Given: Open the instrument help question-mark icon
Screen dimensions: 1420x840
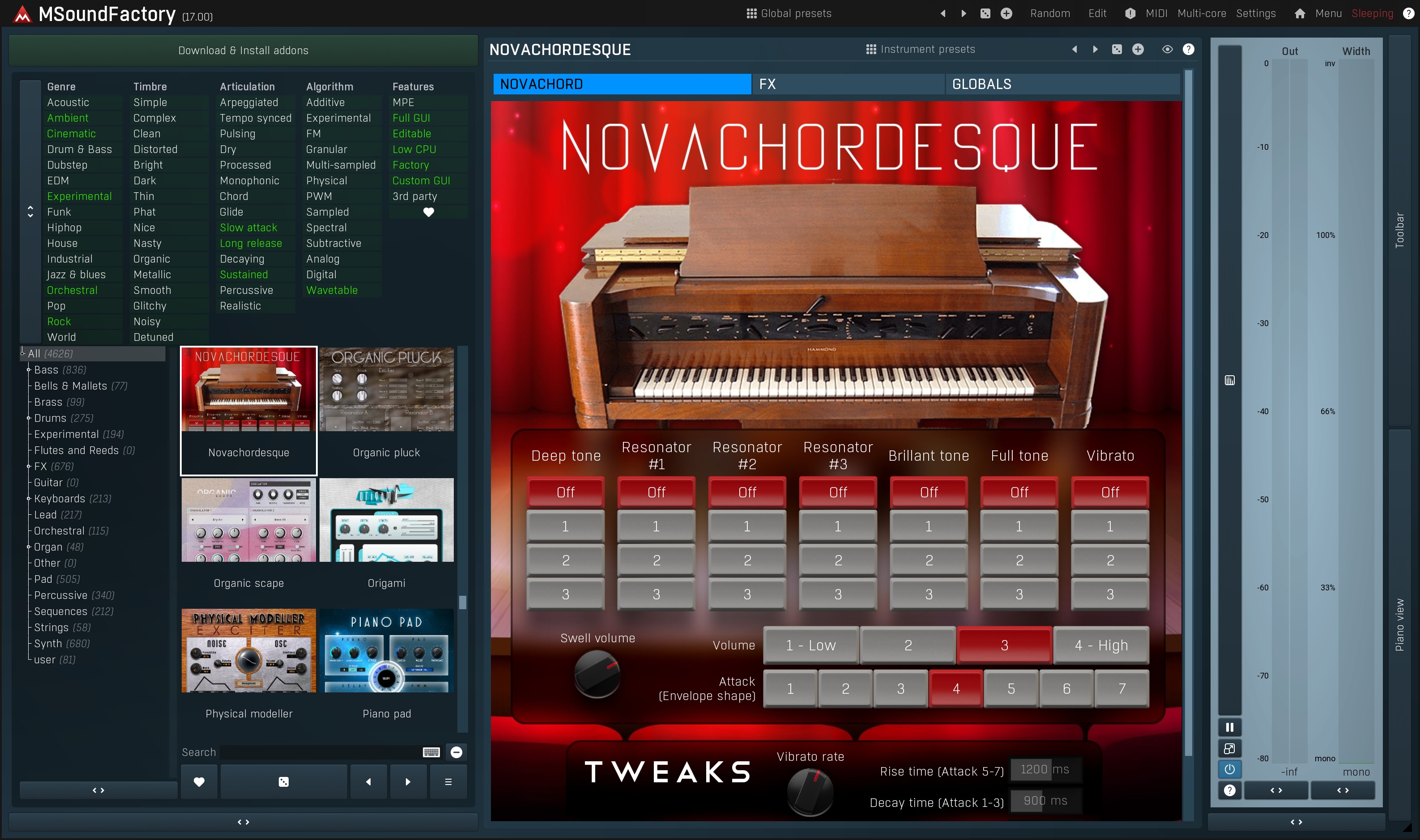Looking at the screenshot, I should tap(1189, 49).
